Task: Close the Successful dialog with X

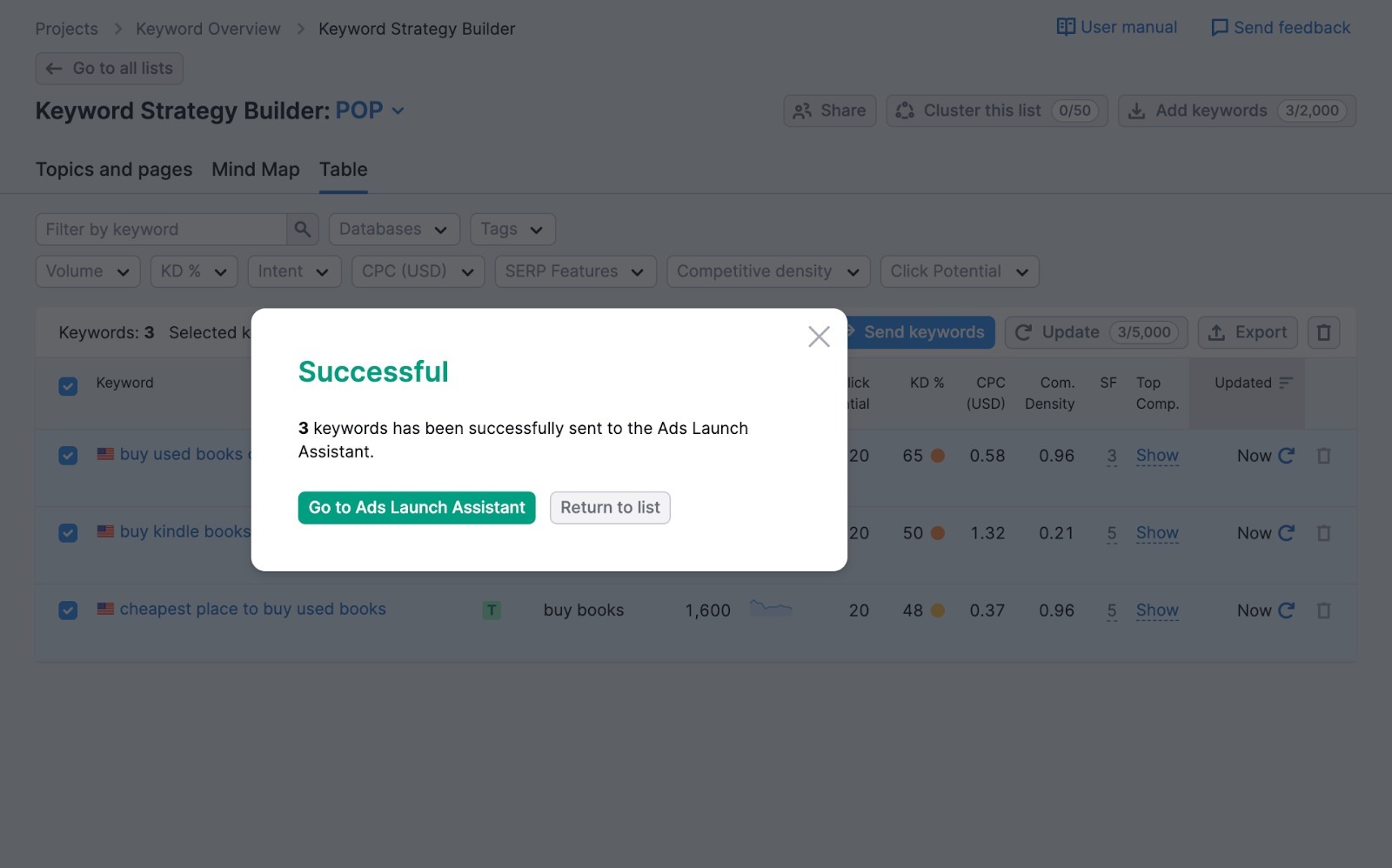Action: (x=819, y=337)
